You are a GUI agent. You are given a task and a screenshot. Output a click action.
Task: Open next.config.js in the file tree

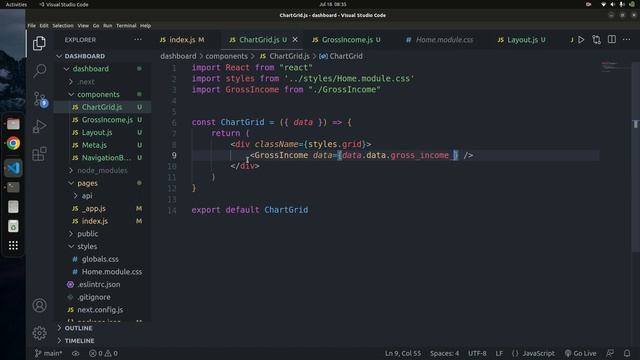pyautogui.click(x=100, y=309)
